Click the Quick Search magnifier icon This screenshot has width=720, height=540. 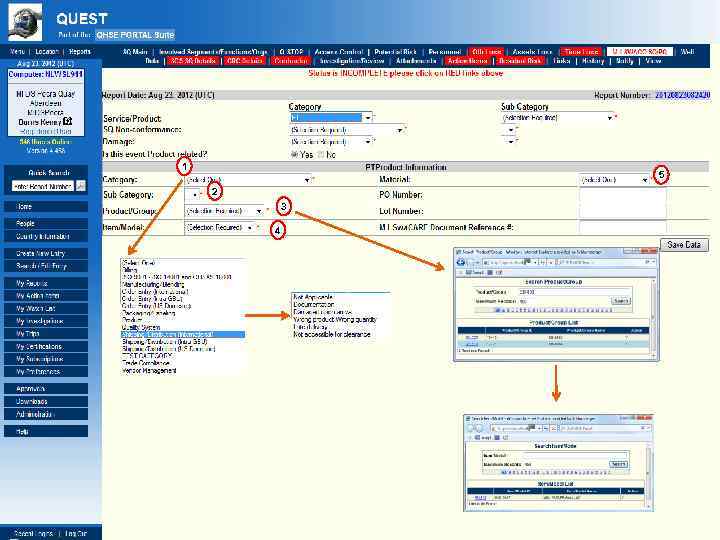click(80, 186)
